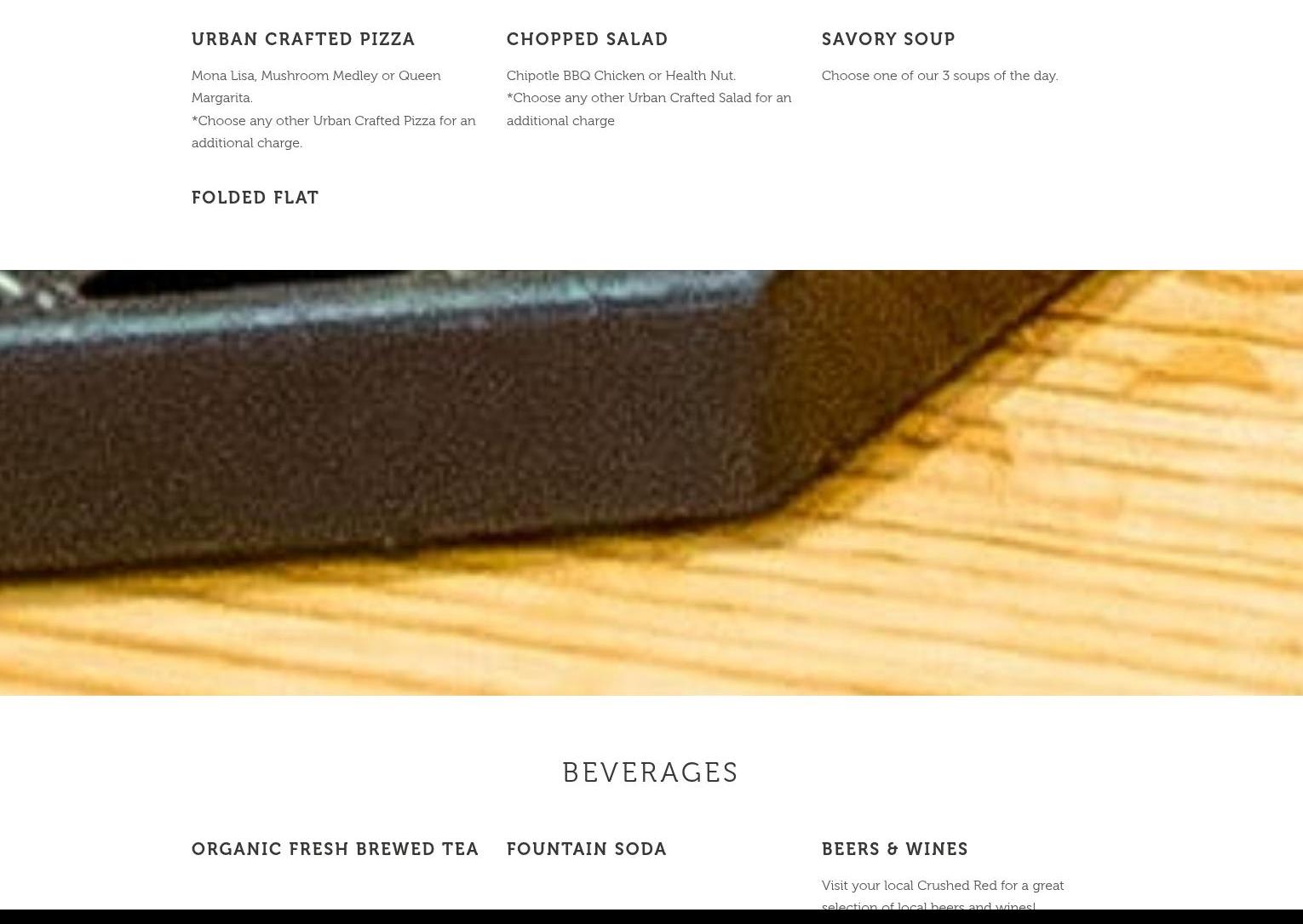The image size is (1303, 924).
Task: Select the Beers & Wines heading
Action: (895, 849)
